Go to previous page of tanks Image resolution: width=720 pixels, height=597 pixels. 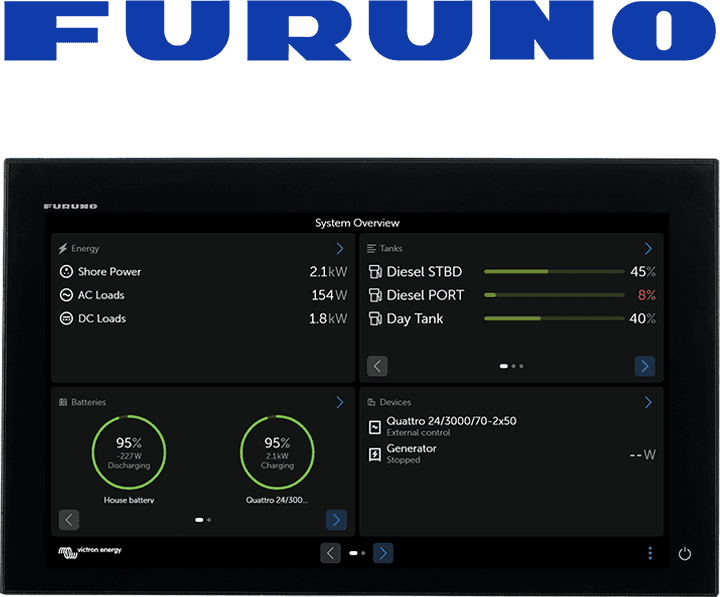(x=377, y=366)
